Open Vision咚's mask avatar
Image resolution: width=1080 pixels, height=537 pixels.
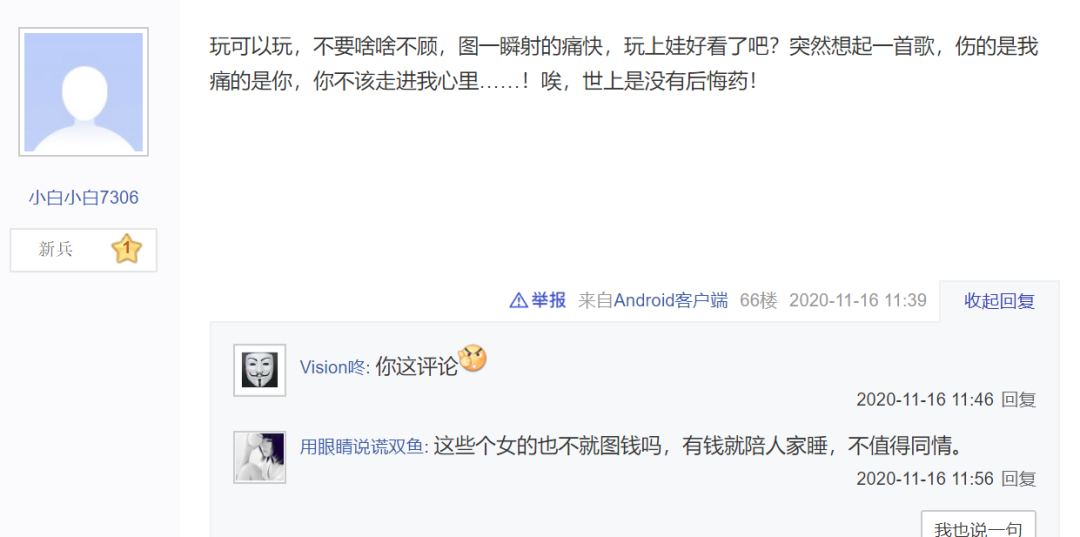tap(260, 370)
